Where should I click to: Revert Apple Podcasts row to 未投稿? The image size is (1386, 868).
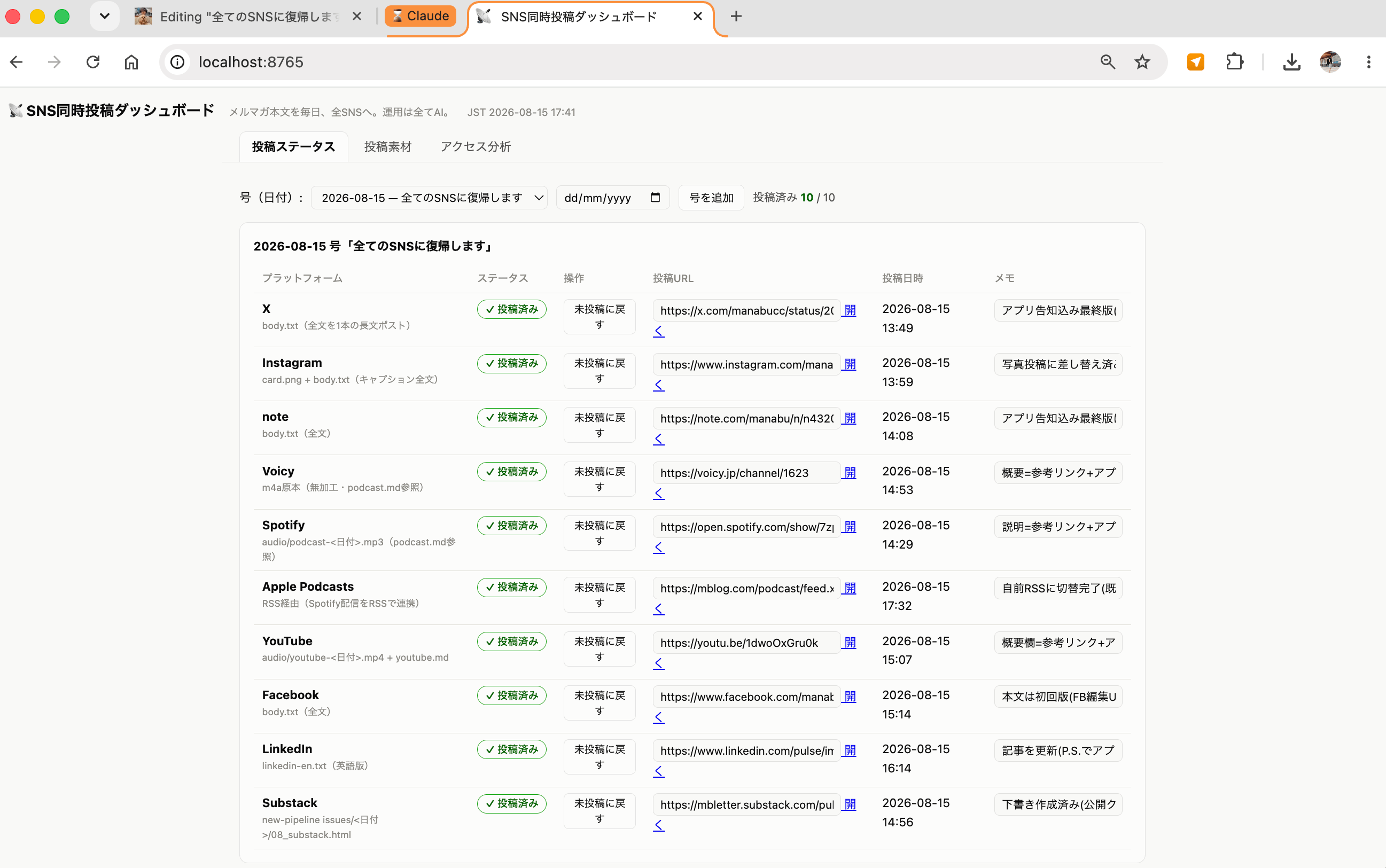pyautogui.click(x=599, y=595)
